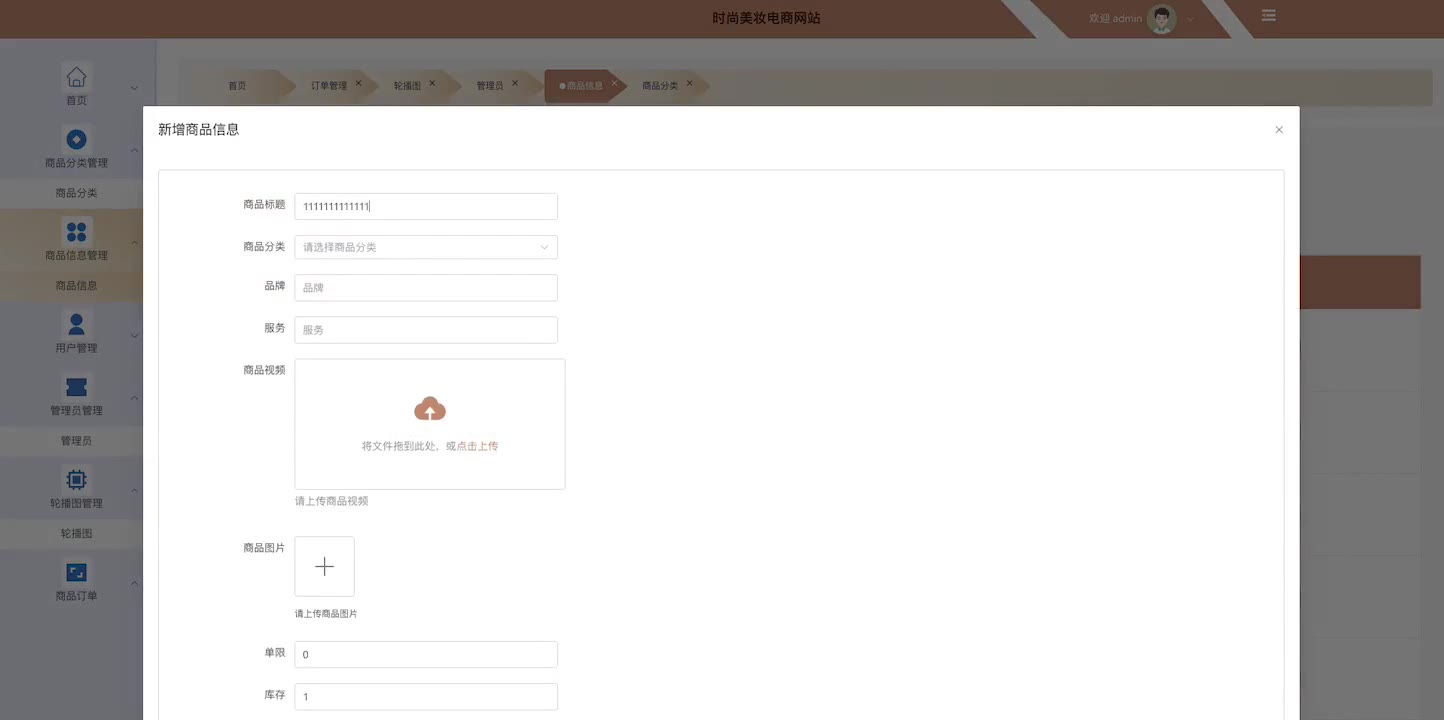Switch to the 首页 breadcrumb tab
The image size is (1444, 720).
click(237, 86)
